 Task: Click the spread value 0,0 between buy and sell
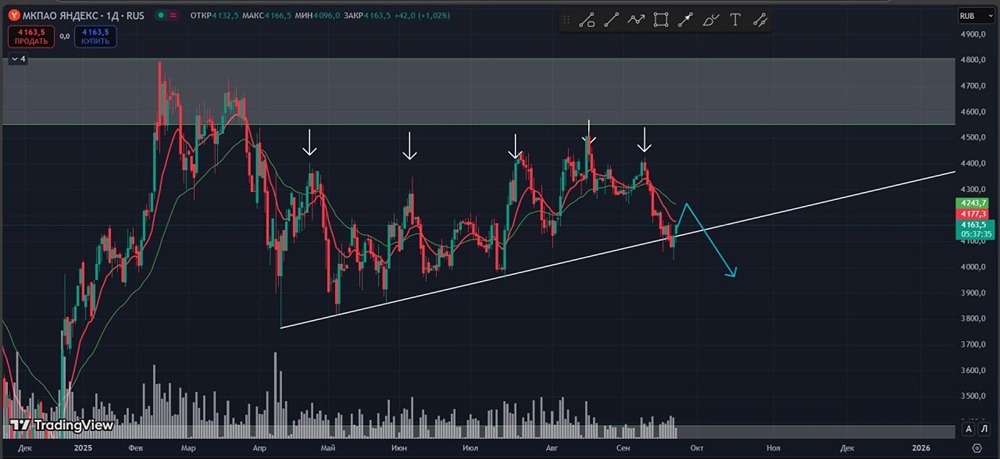pos(64,36)
